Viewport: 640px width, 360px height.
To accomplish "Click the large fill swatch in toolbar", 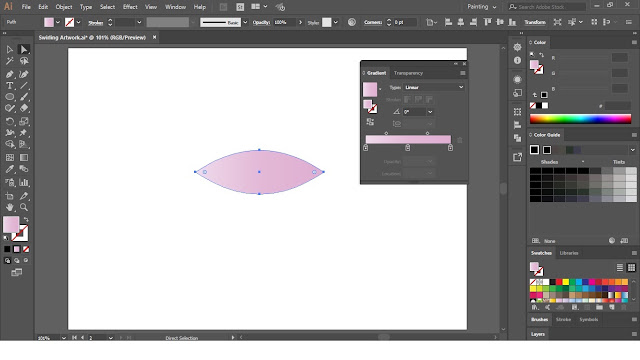I will tap(11, 224).
